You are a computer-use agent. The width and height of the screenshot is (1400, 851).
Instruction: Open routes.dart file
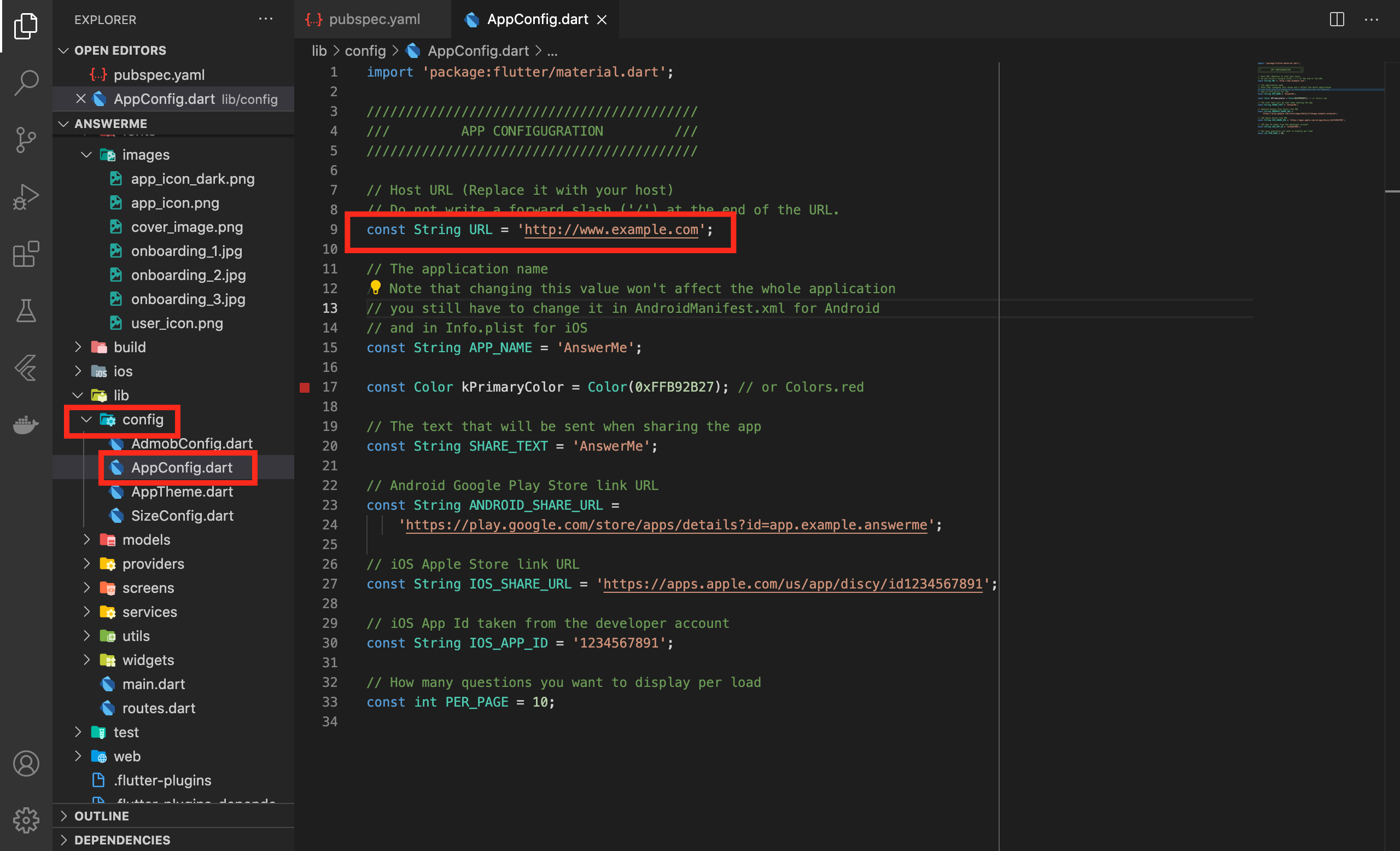(x=173, y=708)
